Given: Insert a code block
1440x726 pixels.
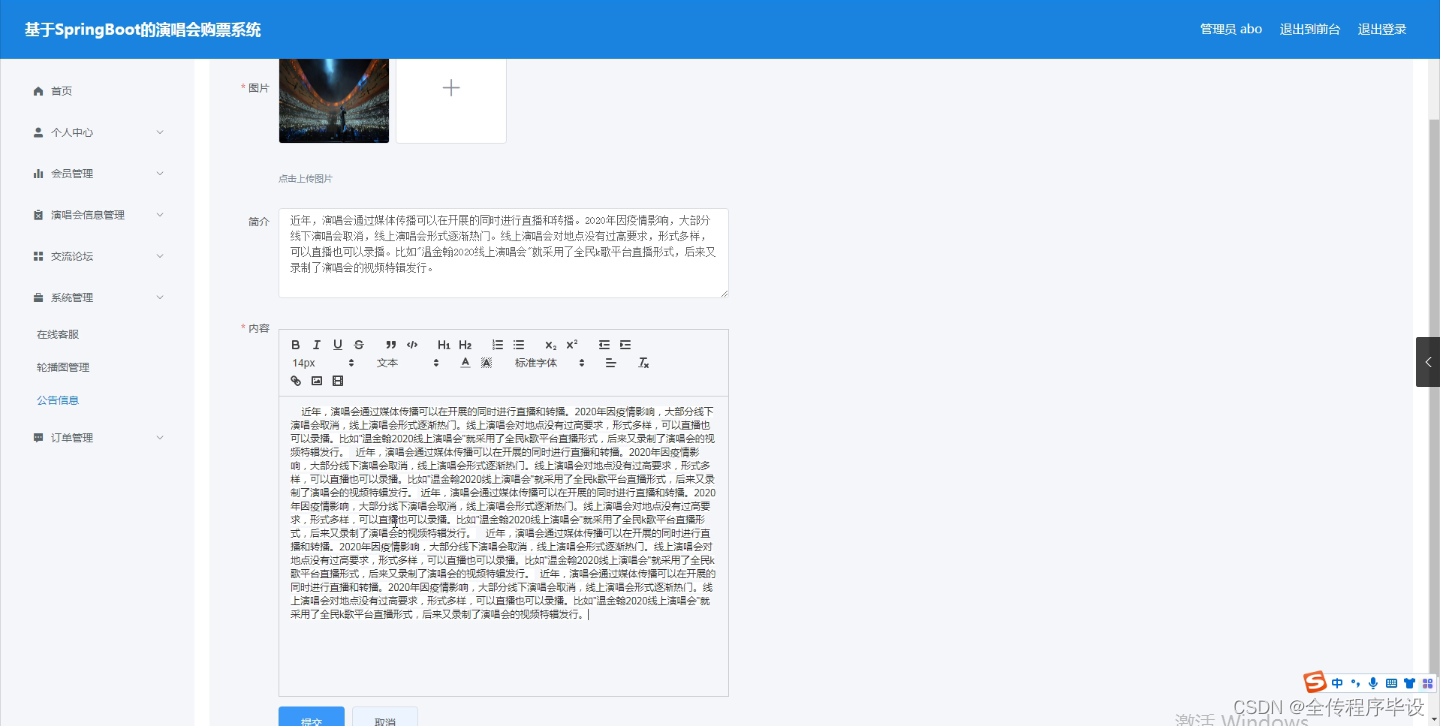Looking at the screenshot, I should 412,344.
